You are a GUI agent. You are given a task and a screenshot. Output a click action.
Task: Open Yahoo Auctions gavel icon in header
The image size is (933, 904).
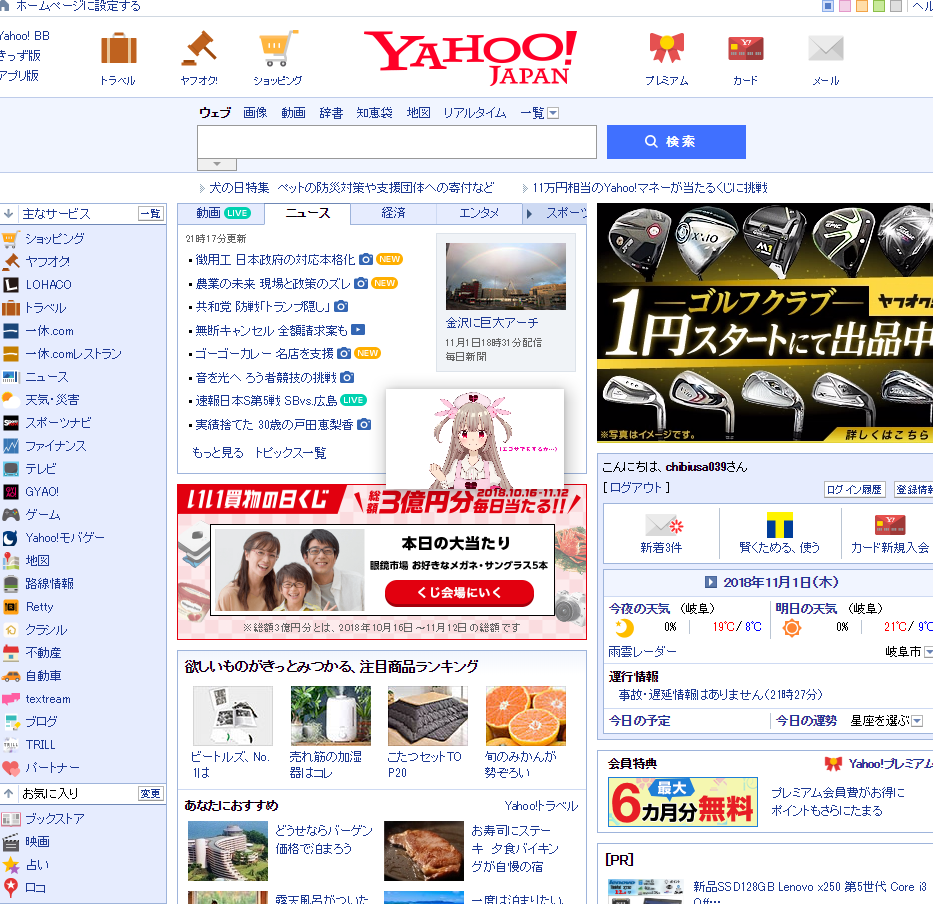199,48
